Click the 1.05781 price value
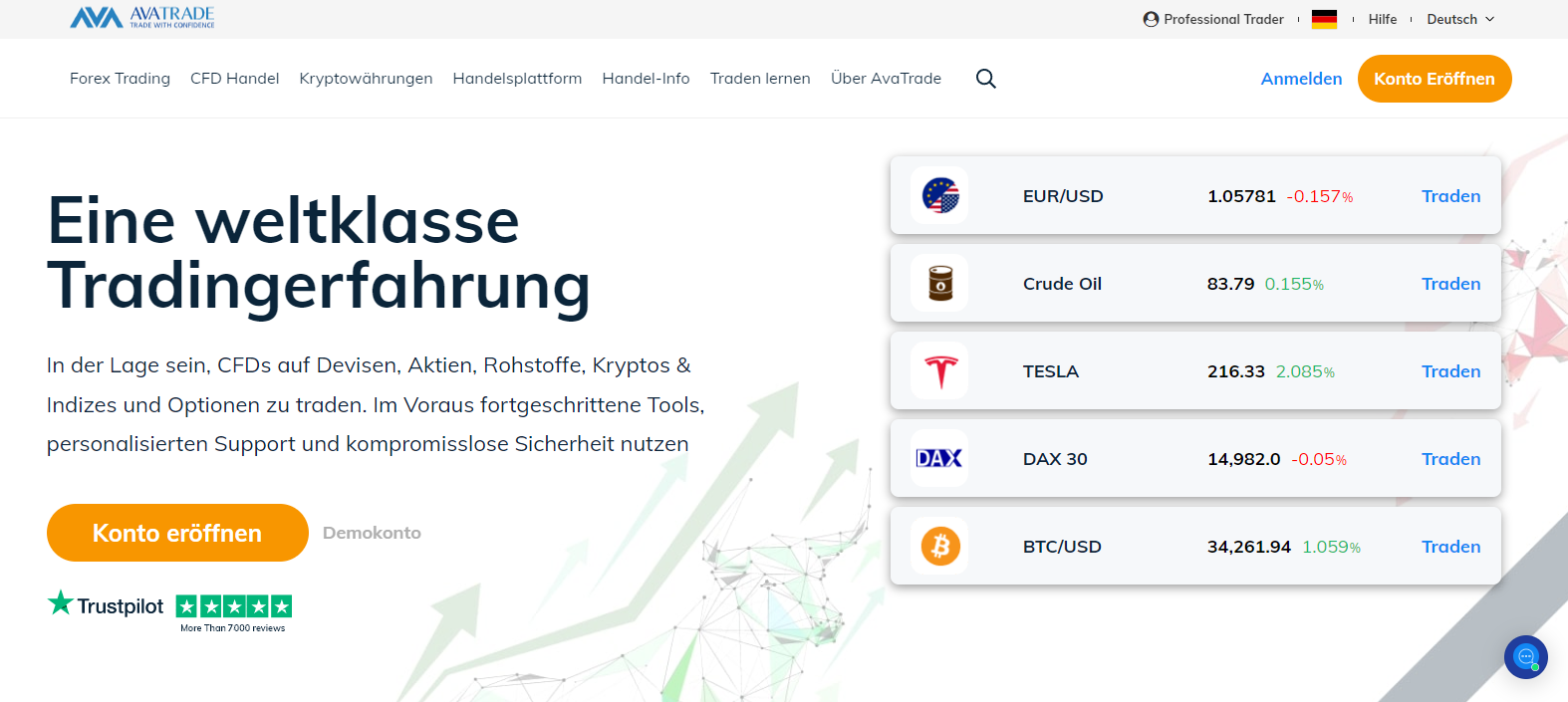Screen dimensions: 1568x702 tap(1241, 196)
